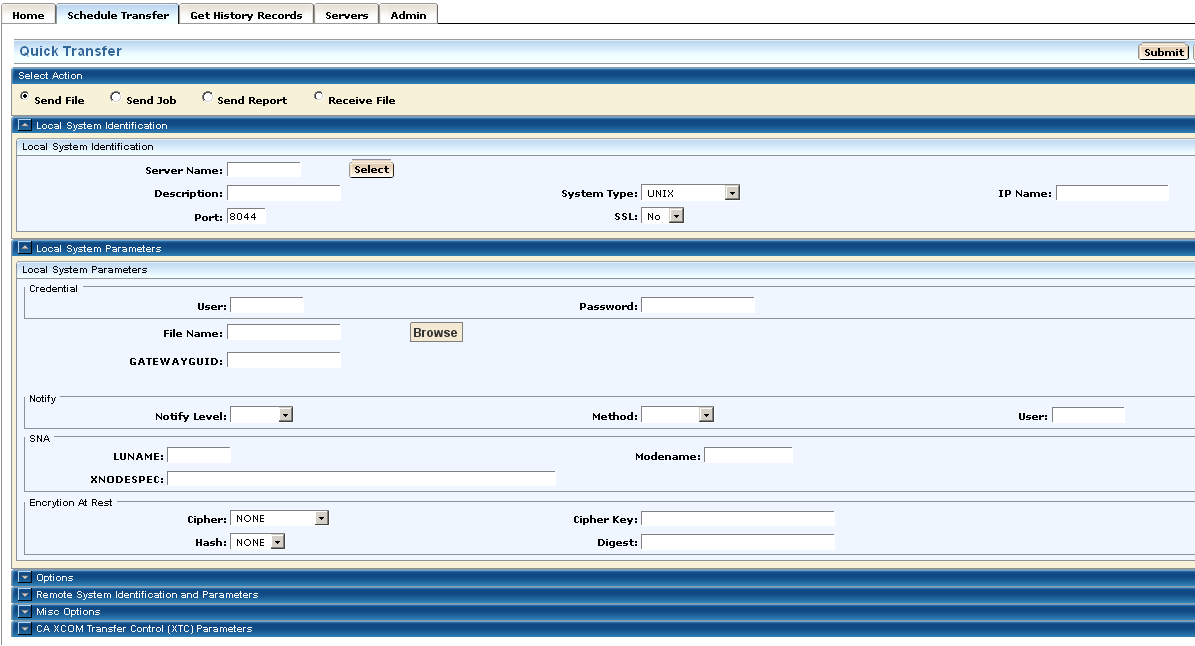Select the Send Report option
Image resolution: width=1195 pixels, height=646 pixels.
(x=207, y=97)
